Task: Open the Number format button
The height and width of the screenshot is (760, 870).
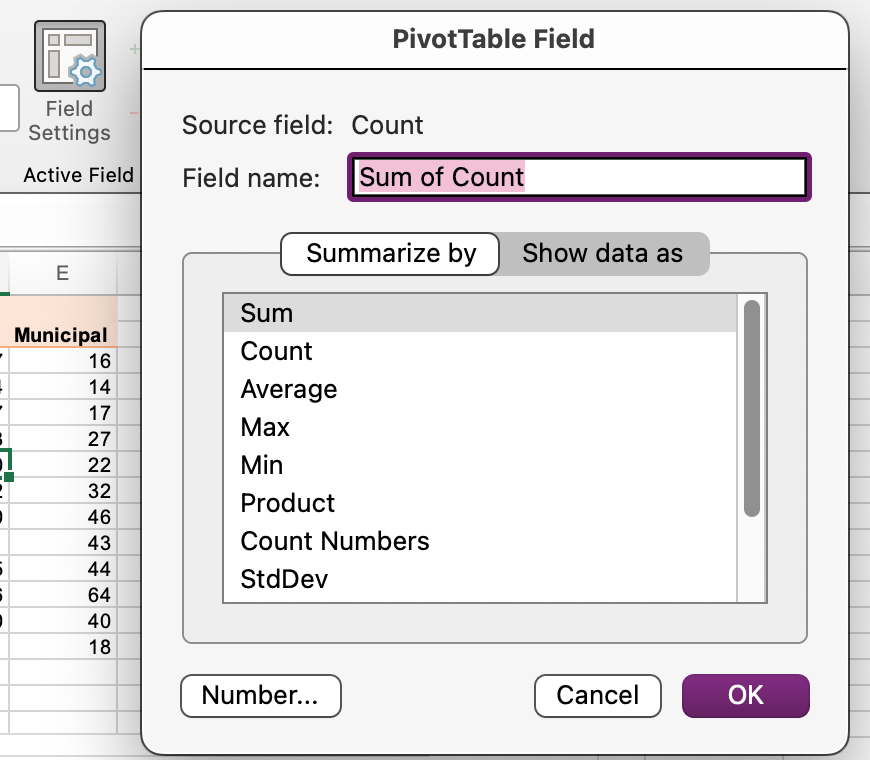Action: 261,696
